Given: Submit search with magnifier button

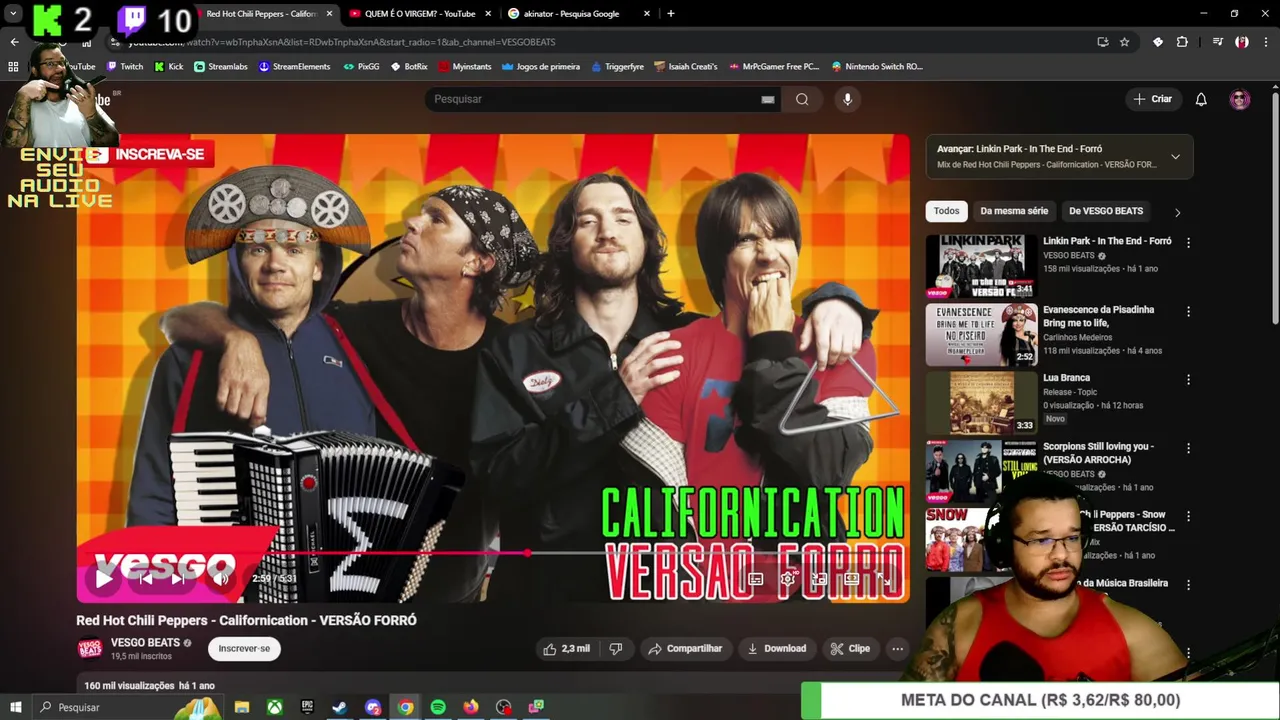Looking at the screenshot, I should click(x=802, y=99).
